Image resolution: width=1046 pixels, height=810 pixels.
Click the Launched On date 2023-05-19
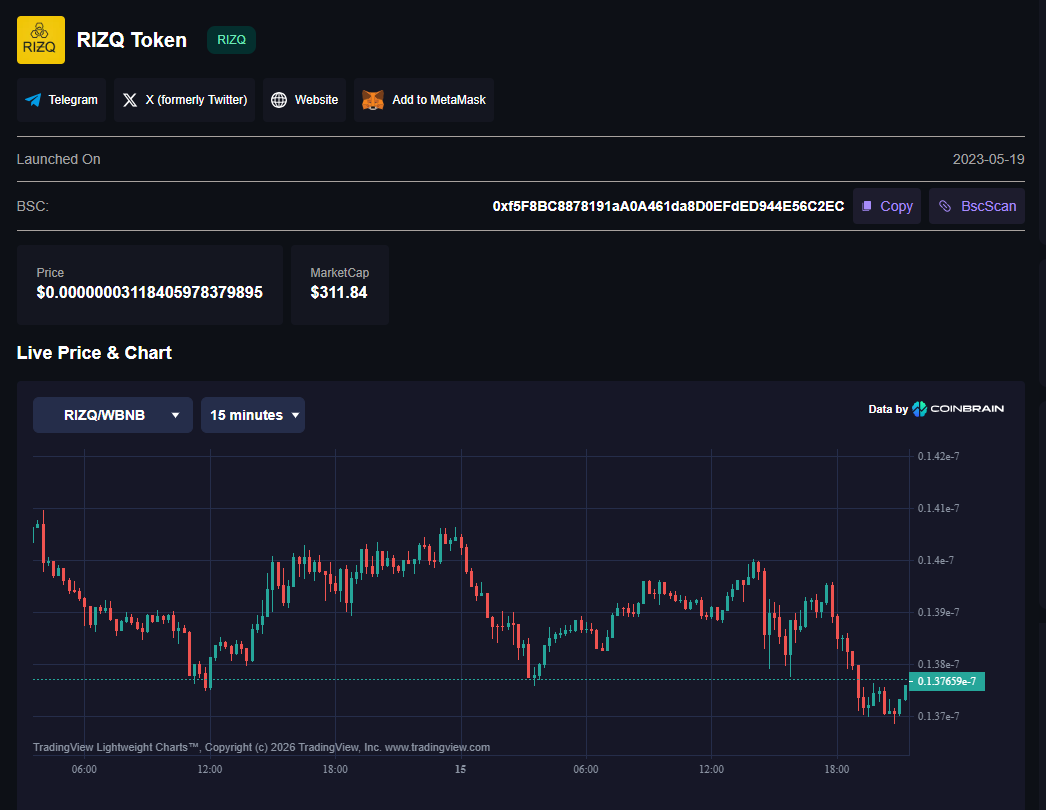click(x=986, y=158)
